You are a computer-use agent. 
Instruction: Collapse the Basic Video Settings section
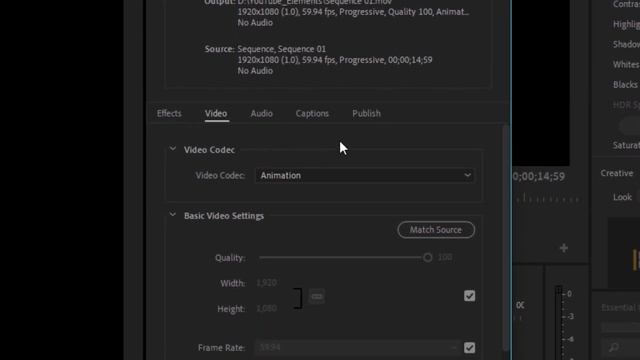[173, 215]
